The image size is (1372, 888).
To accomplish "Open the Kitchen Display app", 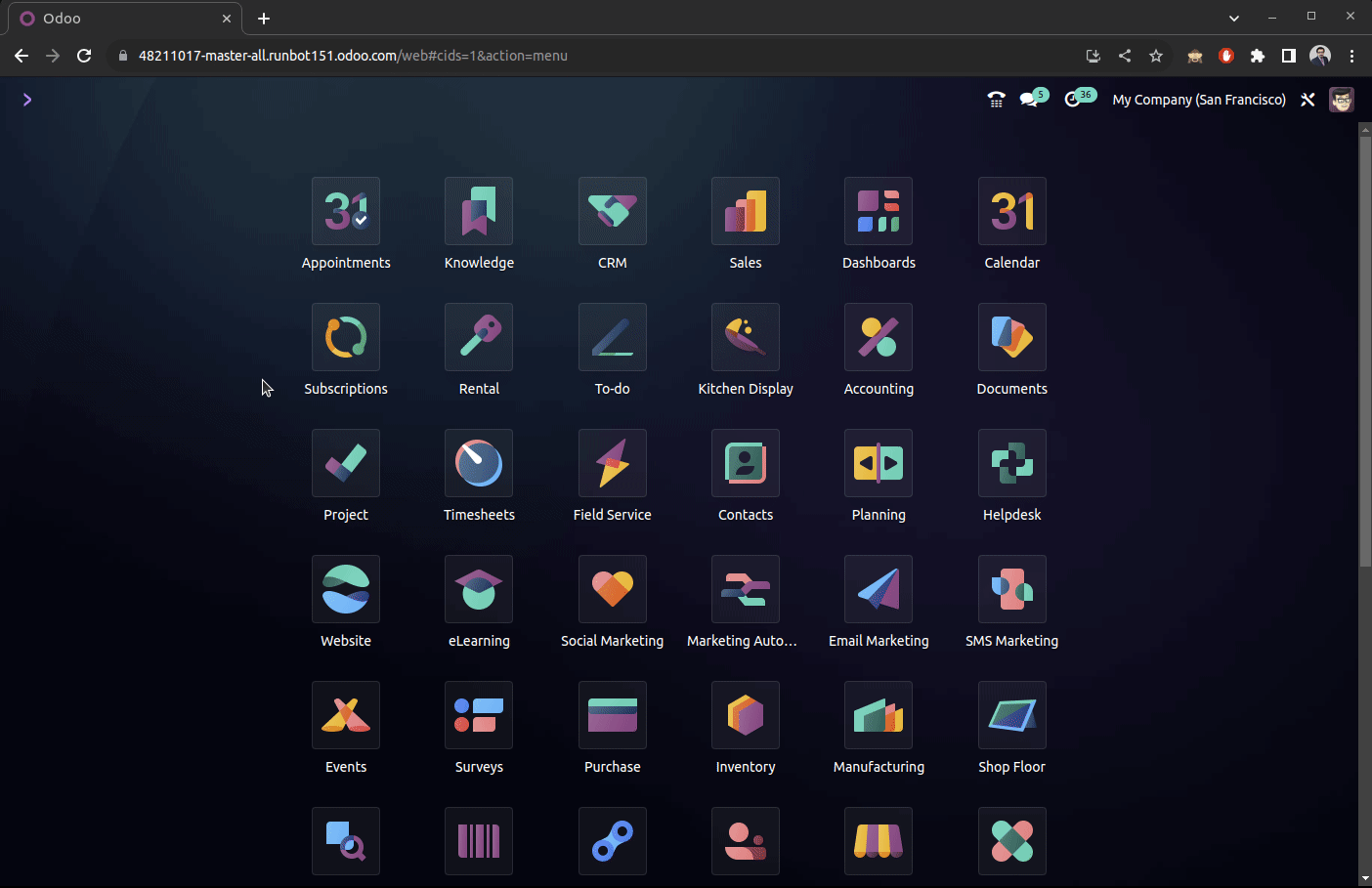I will click(x=746, y=337).
